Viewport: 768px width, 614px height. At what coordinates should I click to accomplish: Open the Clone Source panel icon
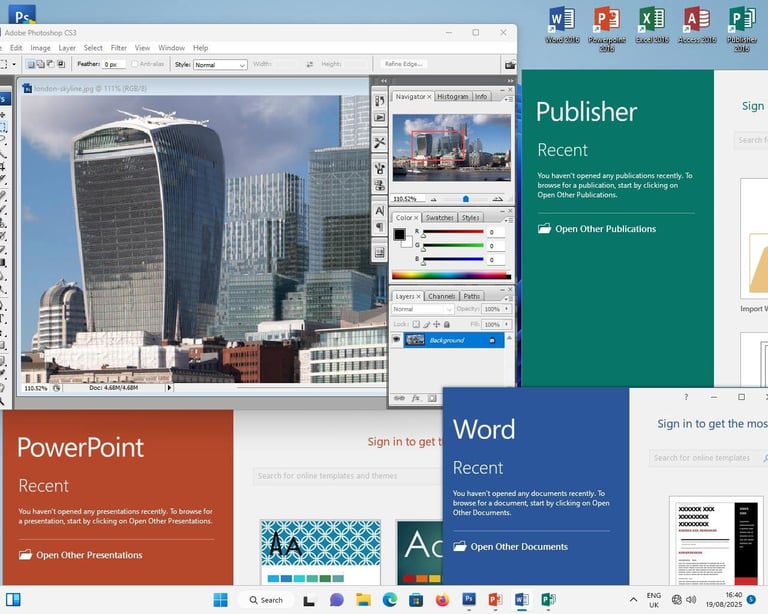coord(380,186)
